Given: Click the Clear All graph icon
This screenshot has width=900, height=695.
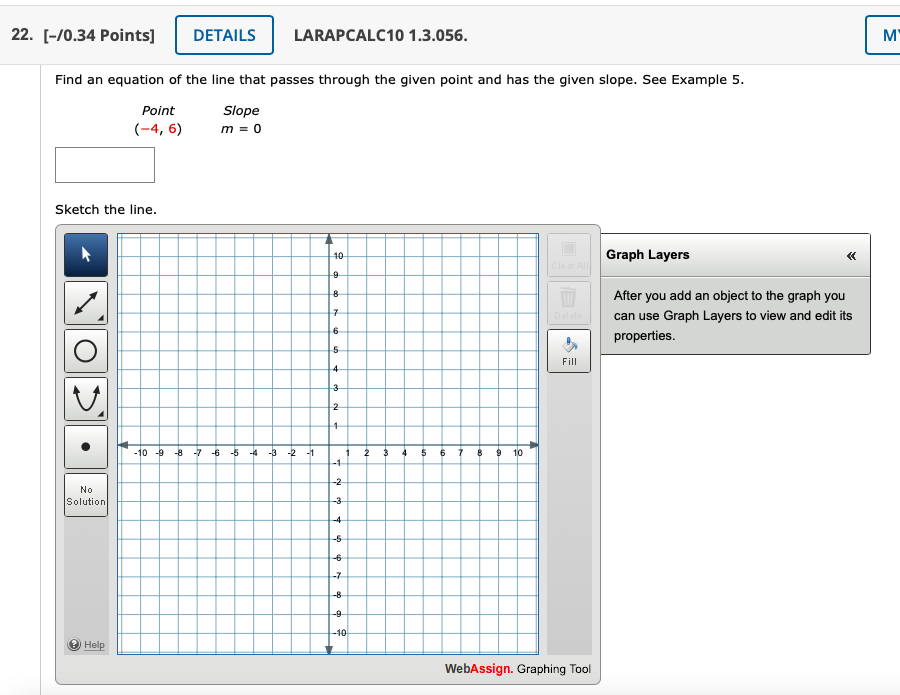Looking at the screenshot, I should [x=569, y=255].
